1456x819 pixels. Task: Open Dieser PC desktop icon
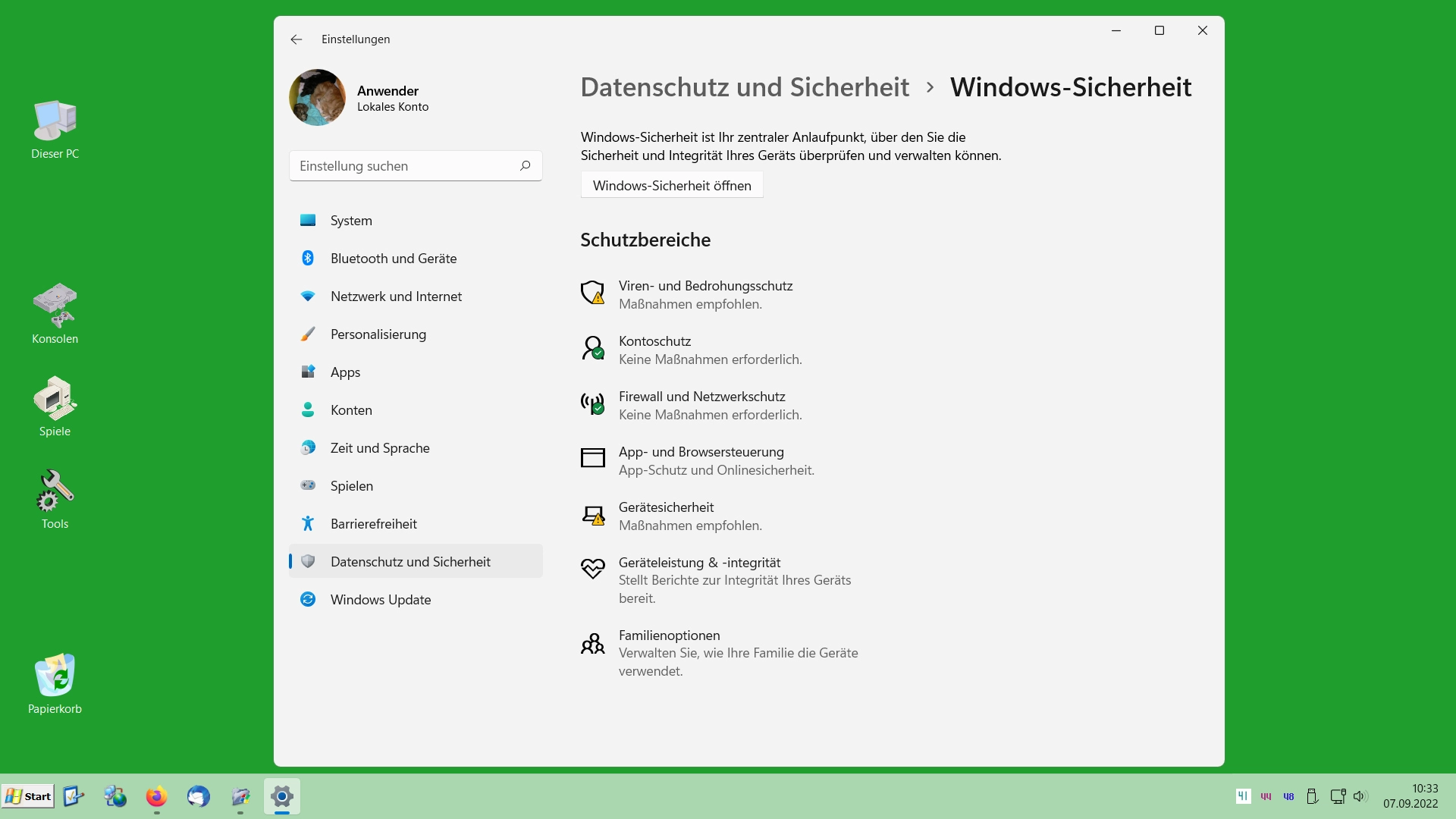pyautogui.click(x=55, y=130)
